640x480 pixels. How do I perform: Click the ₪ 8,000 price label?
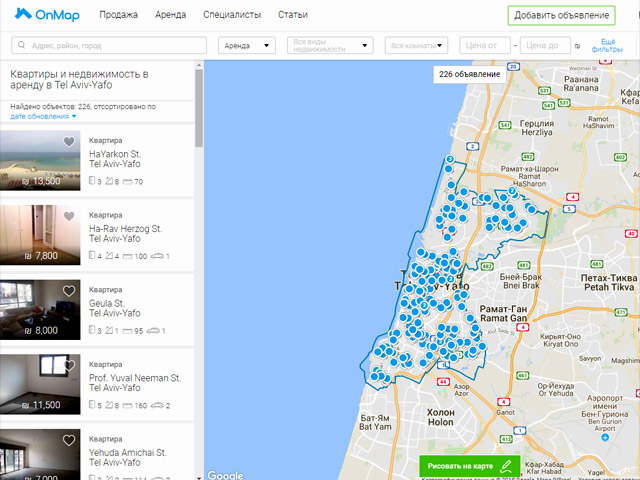pyautogui.click(x=41, y=331)
